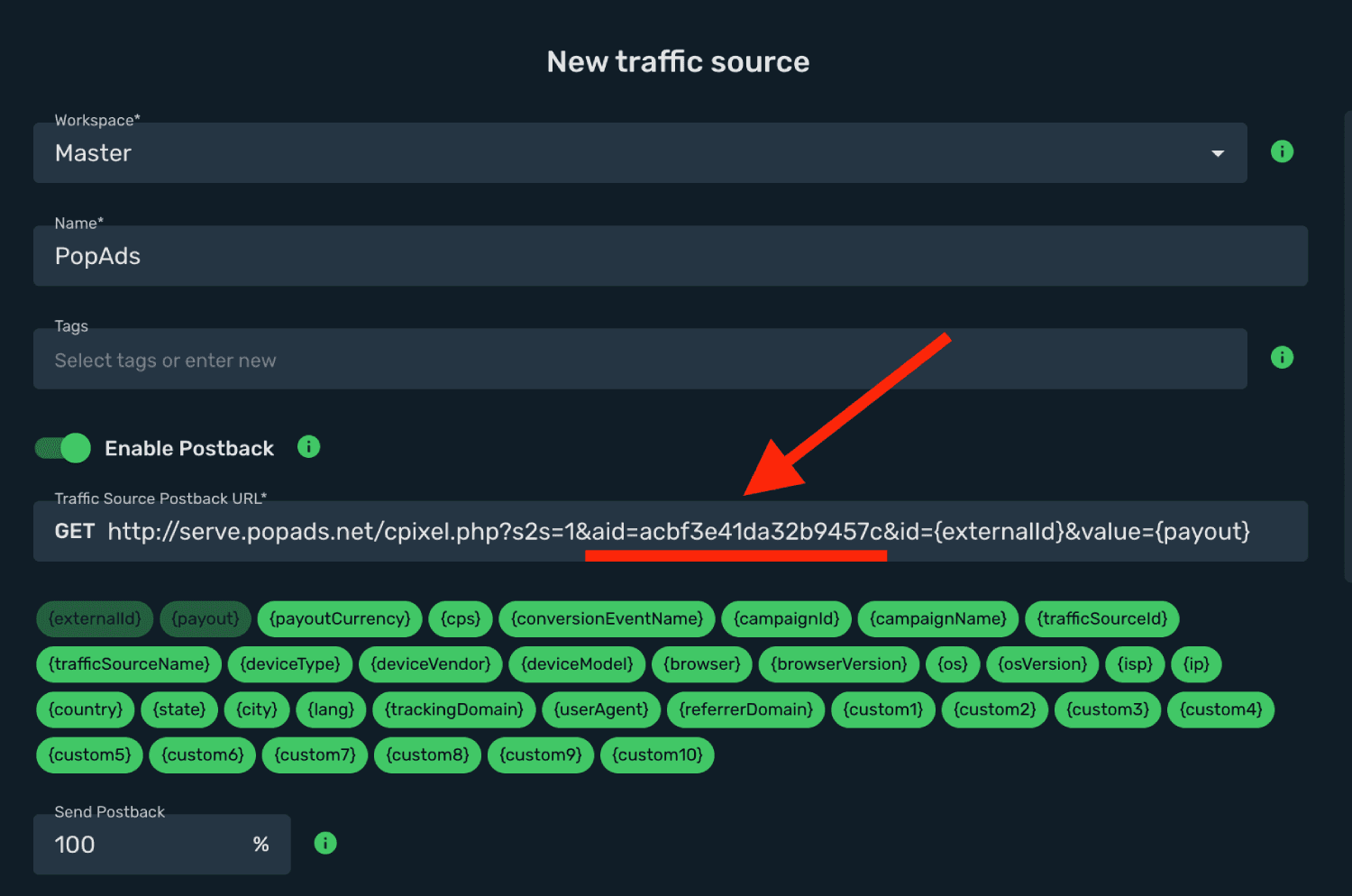Image resolution: width=1352 pixels, height=896 pixels.
Task: Insert the {campaignId} token
Action: (787, 618)
